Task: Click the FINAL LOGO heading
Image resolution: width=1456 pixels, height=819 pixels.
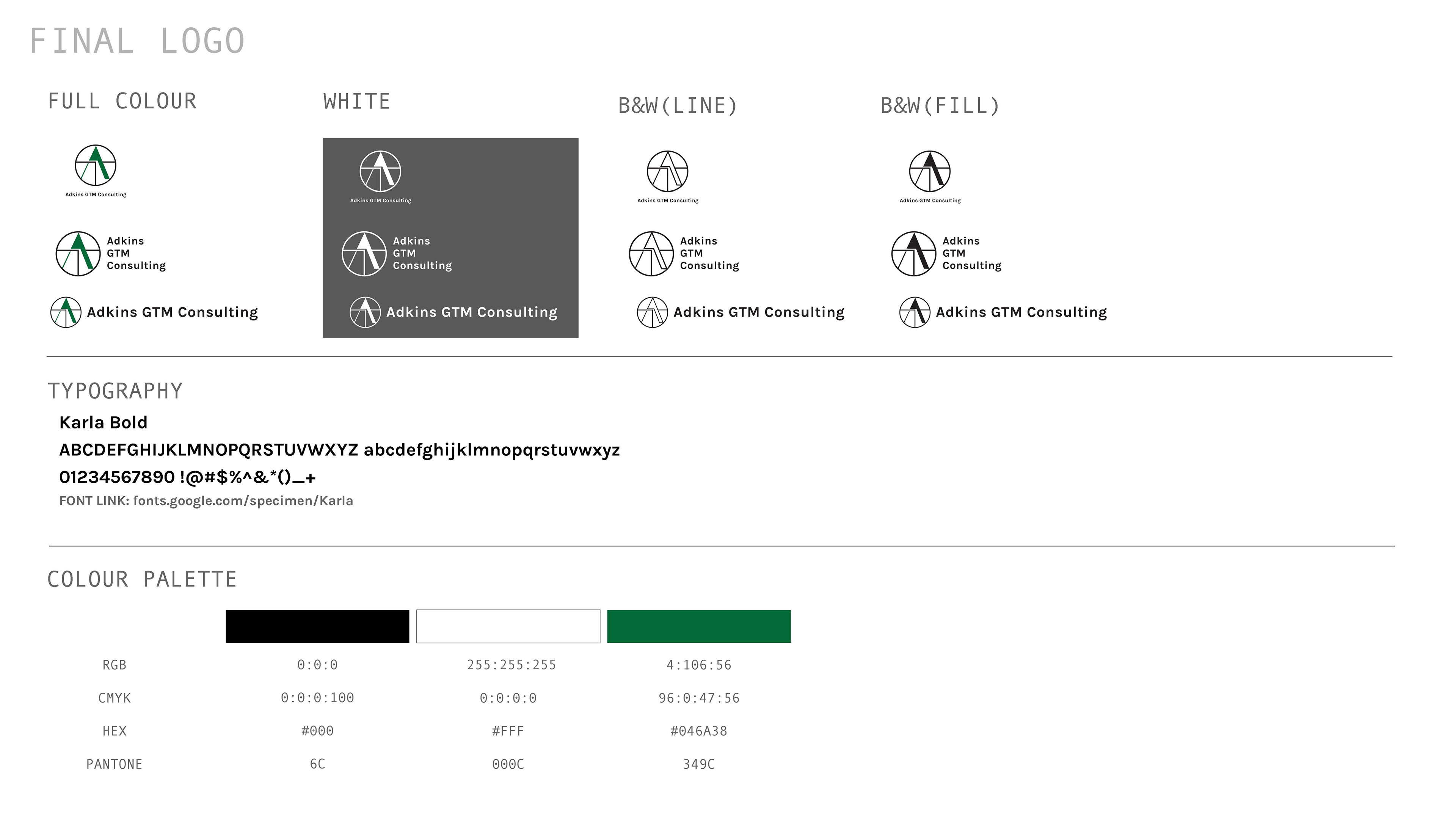Action: click(137, 41)
